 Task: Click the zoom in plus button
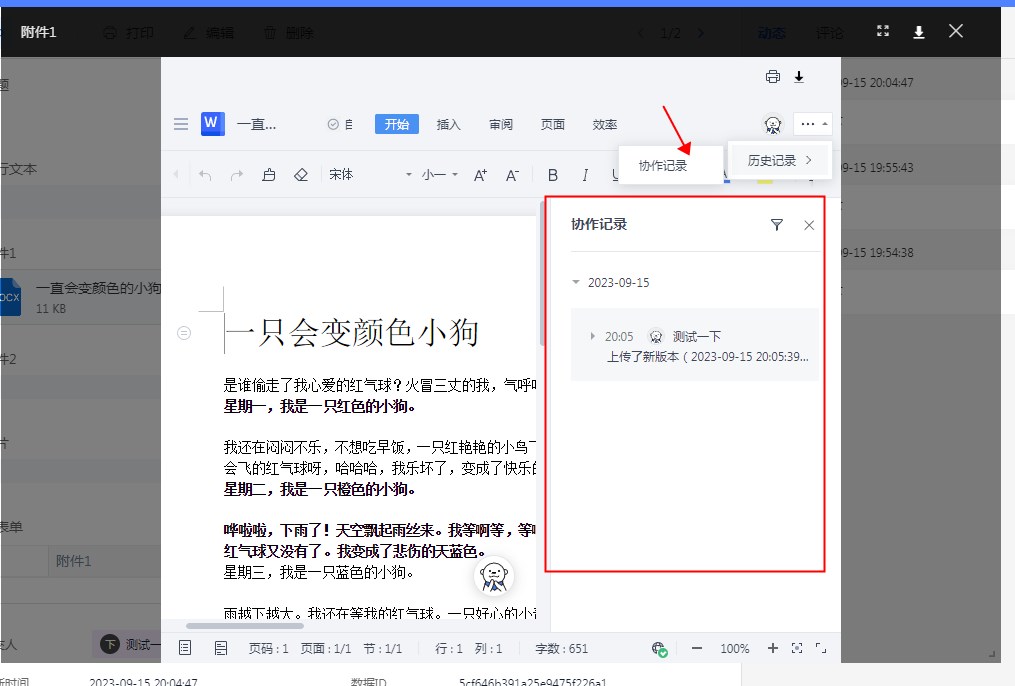(x=772, y=648)
